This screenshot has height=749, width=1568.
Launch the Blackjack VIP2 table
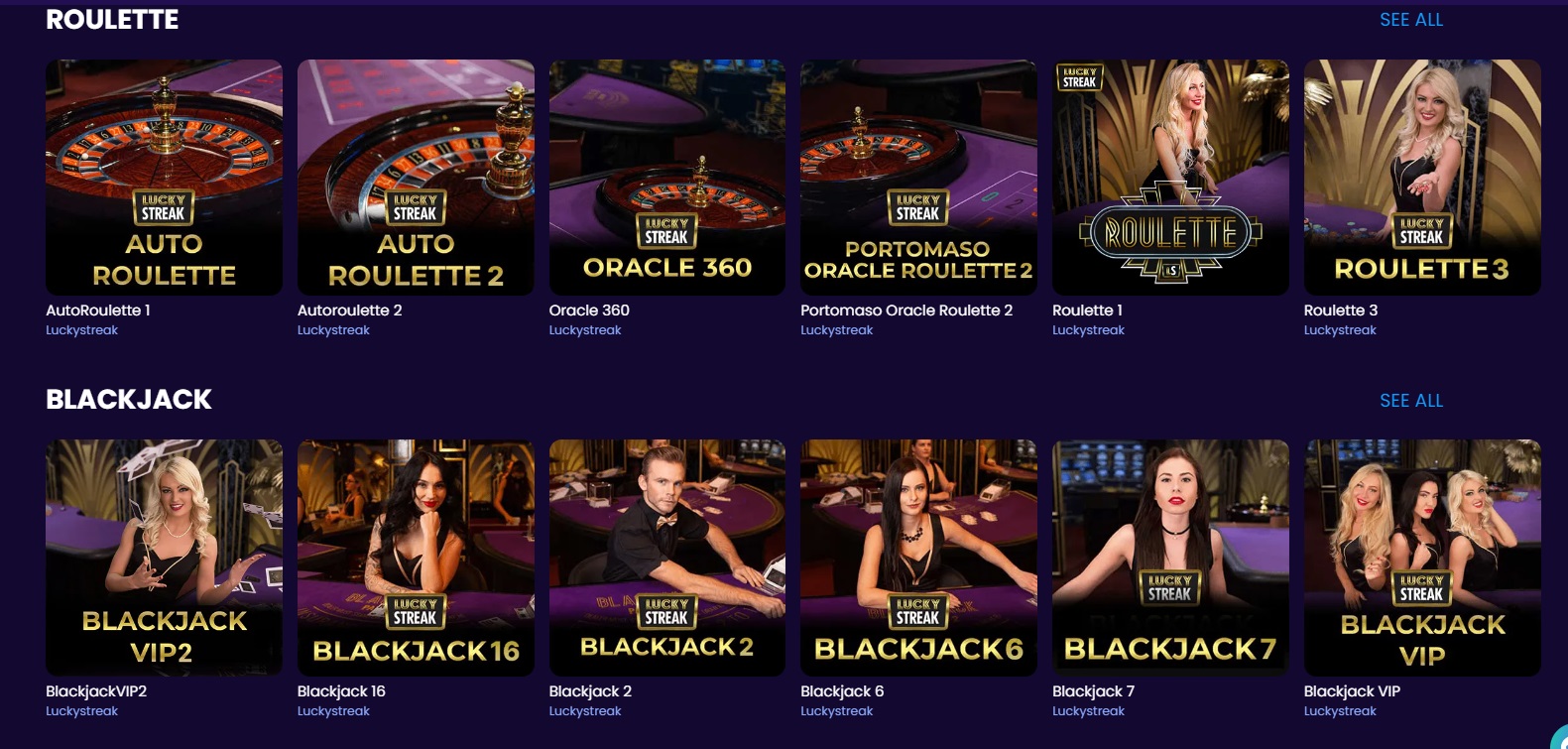164,558
